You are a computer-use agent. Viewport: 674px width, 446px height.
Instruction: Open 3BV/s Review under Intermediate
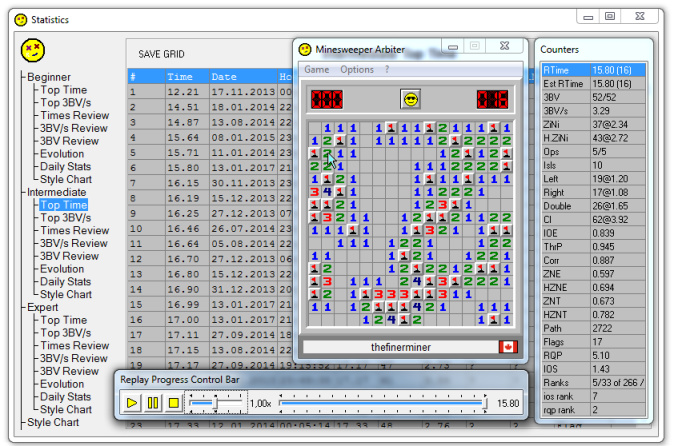[74, 244]
